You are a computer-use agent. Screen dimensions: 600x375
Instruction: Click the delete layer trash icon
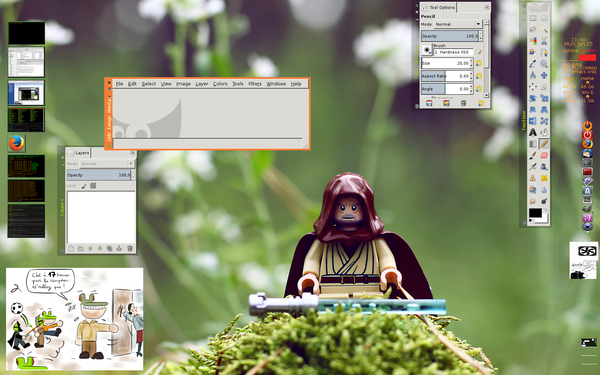coord(130,249)
